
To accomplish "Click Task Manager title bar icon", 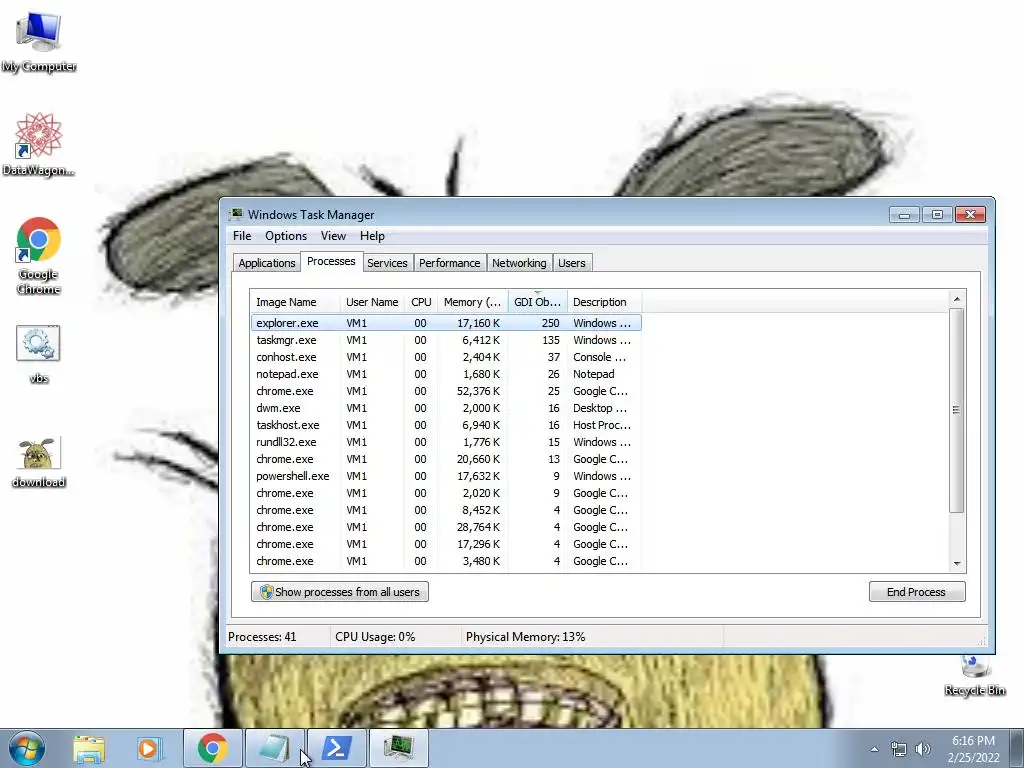I will 236,214.
